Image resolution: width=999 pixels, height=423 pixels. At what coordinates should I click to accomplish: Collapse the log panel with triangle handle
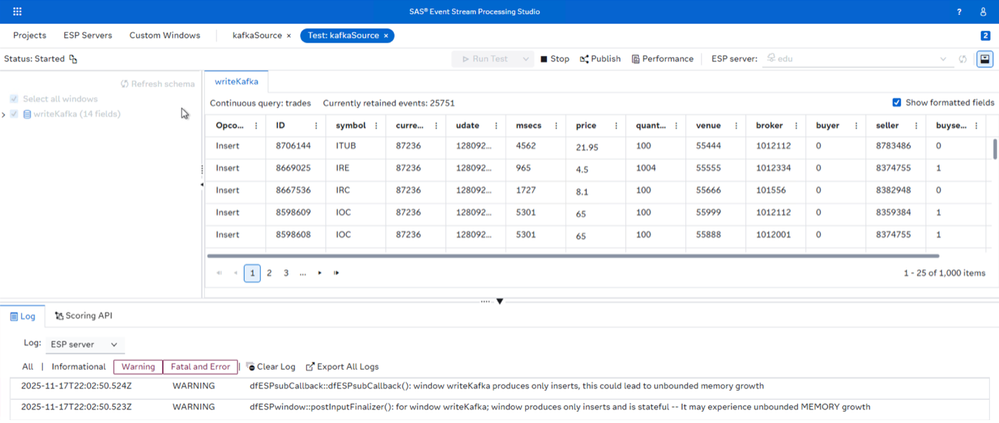(x=500, y=301)
